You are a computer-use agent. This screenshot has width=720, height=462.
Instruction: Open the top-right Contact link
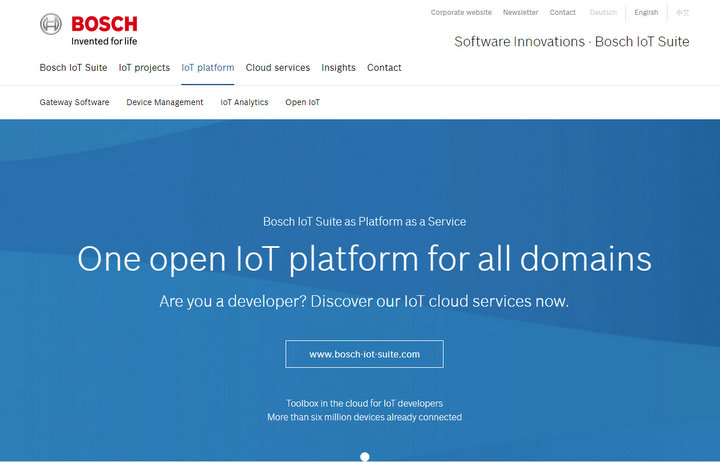pyautogui.click(x=562, y=12)
